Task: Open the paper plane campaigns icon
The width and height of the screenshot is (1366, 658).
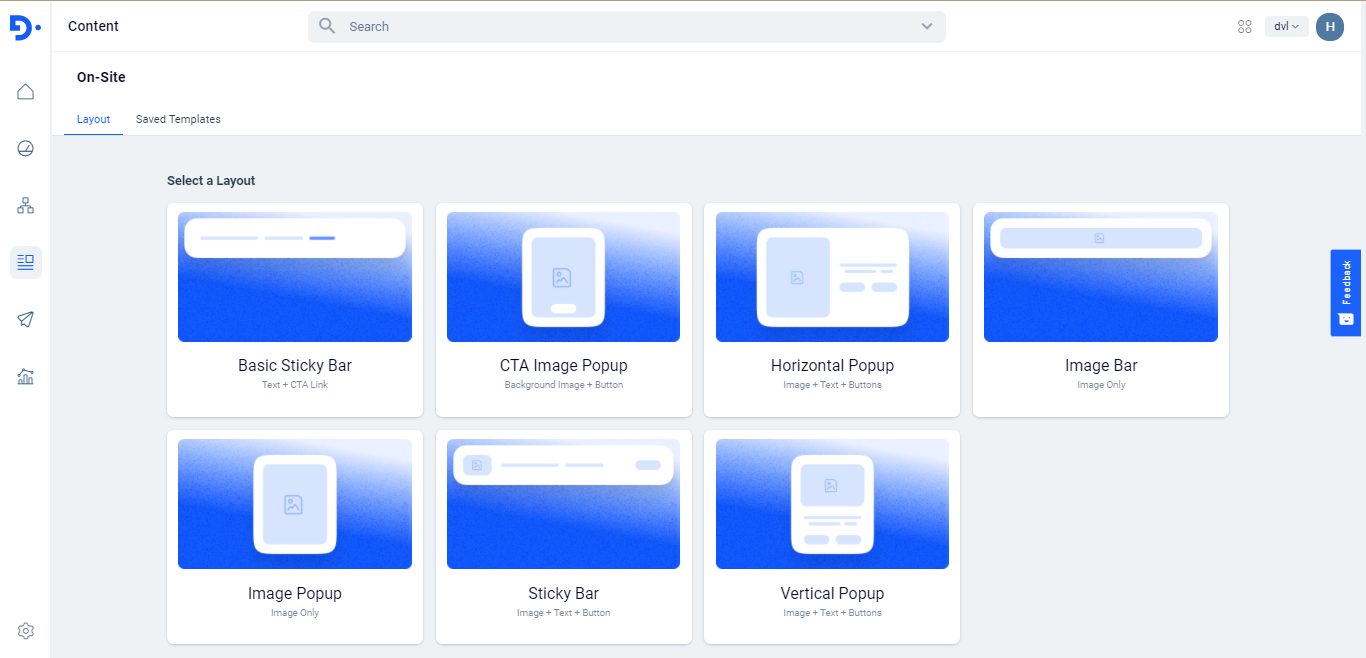Action: point(26,320)
